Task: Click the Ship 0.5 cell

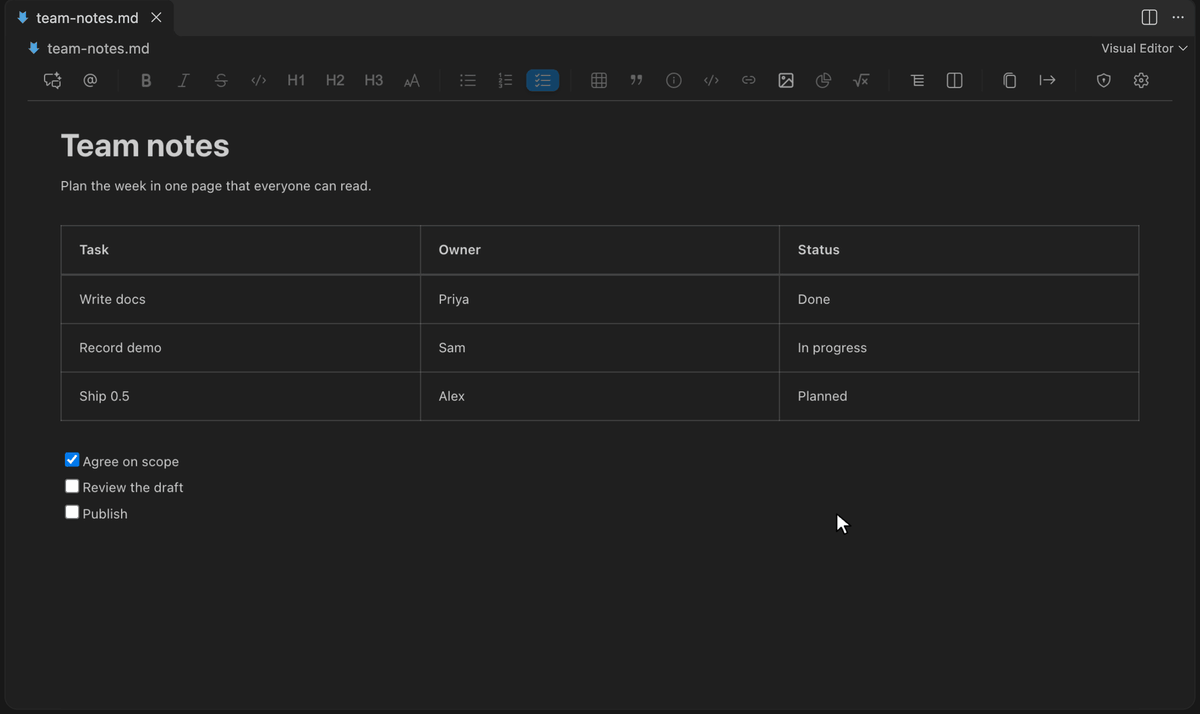Action: pyautogui.click(x=241, y=396)
